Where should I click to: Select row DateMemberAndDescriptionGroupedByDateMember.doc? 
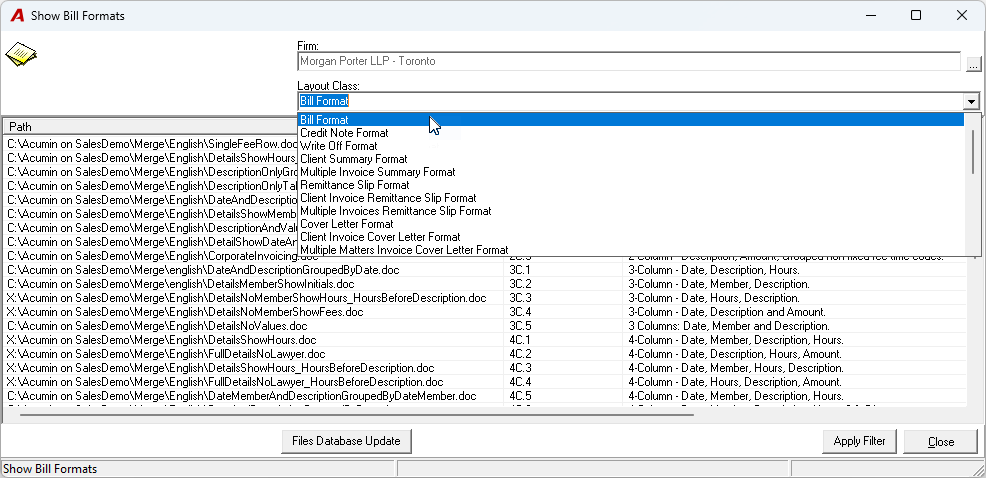484,396
